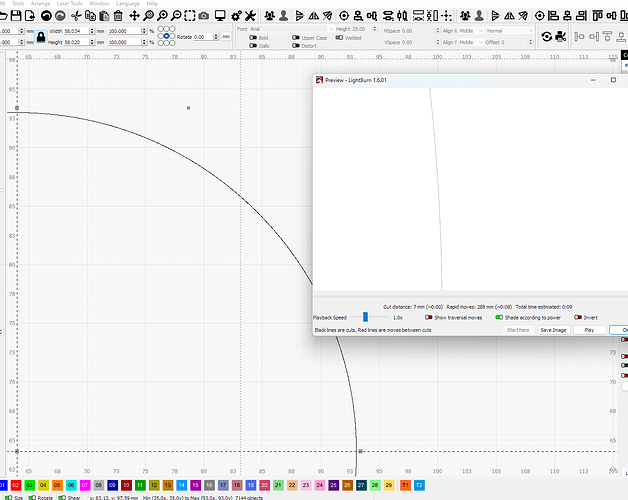The width and height of the screenshot is (628, 500).
Task: Open Align Y Middle dropdown
Action: (x=471, y=42)
